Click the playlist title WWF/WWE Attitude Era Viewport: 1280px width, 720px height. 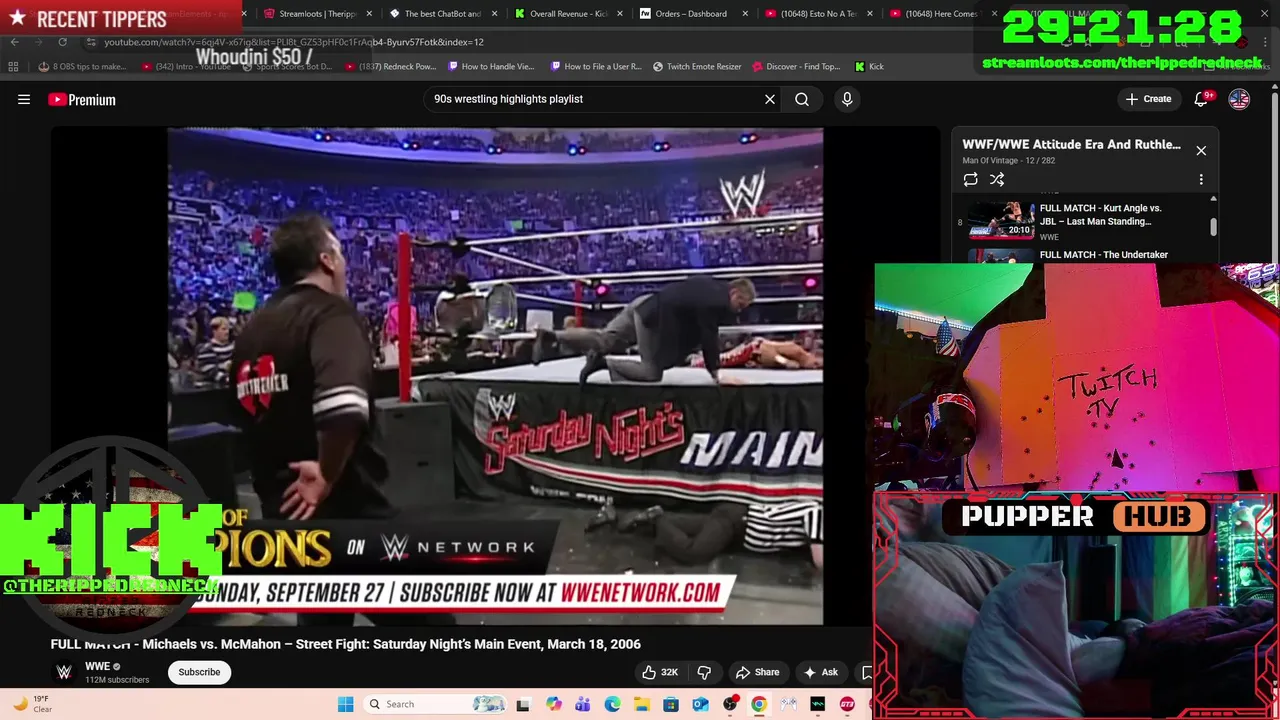coord(1071,144)
